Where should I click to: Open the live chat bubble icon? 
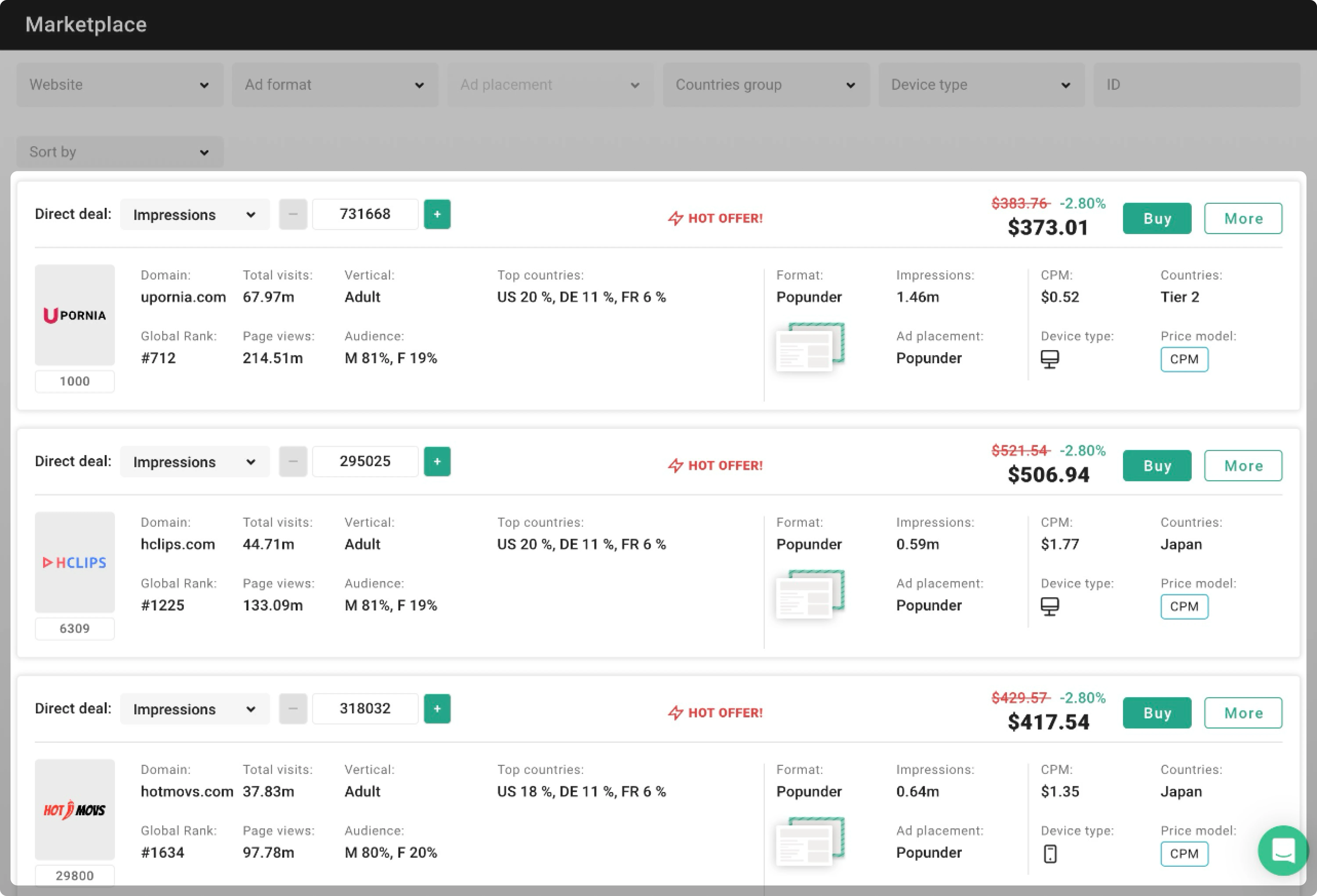point(1283,850)
